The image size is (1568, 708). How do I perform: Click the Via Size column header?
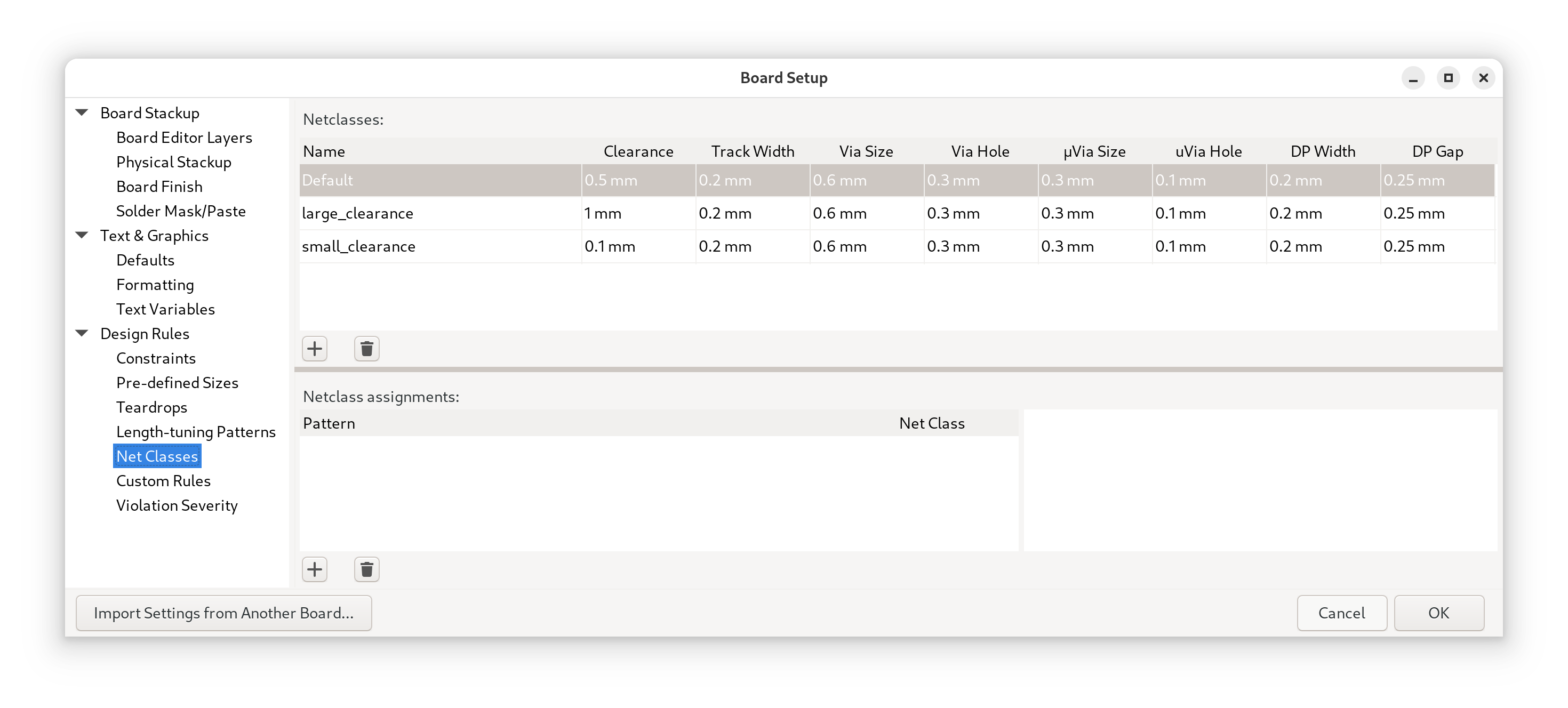[867, 151]
